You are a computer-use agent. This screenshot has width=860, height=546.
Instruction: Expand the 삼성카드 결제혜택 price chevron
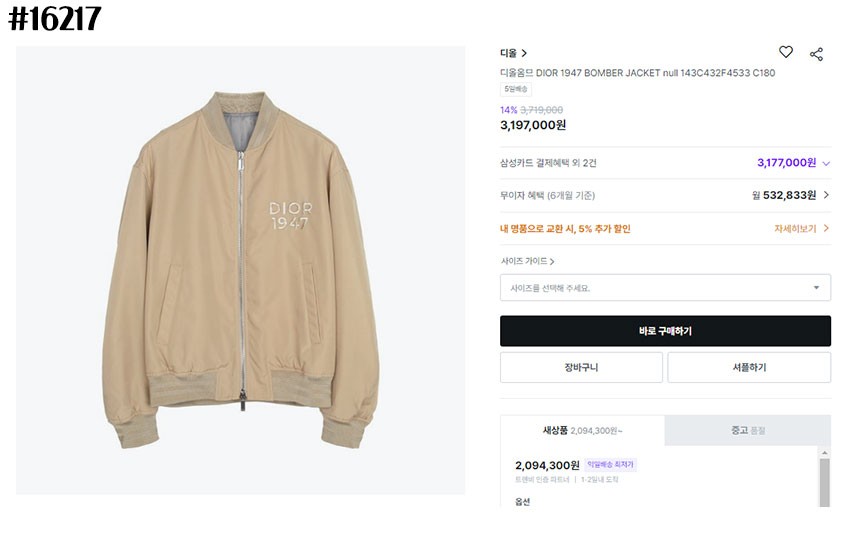pyautogui.click(x=826, y=163)
